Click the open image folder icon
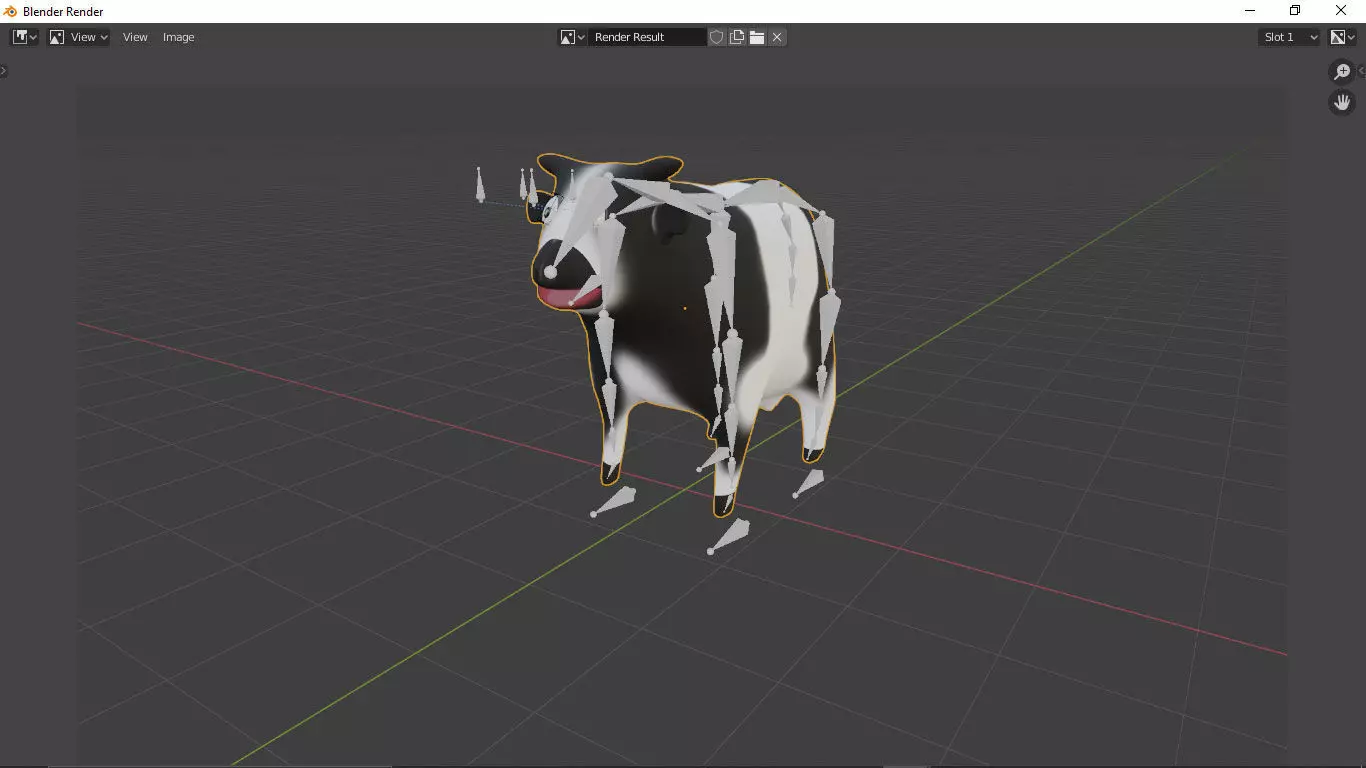Screen dimensions: 1366x768 coord(757,37)
